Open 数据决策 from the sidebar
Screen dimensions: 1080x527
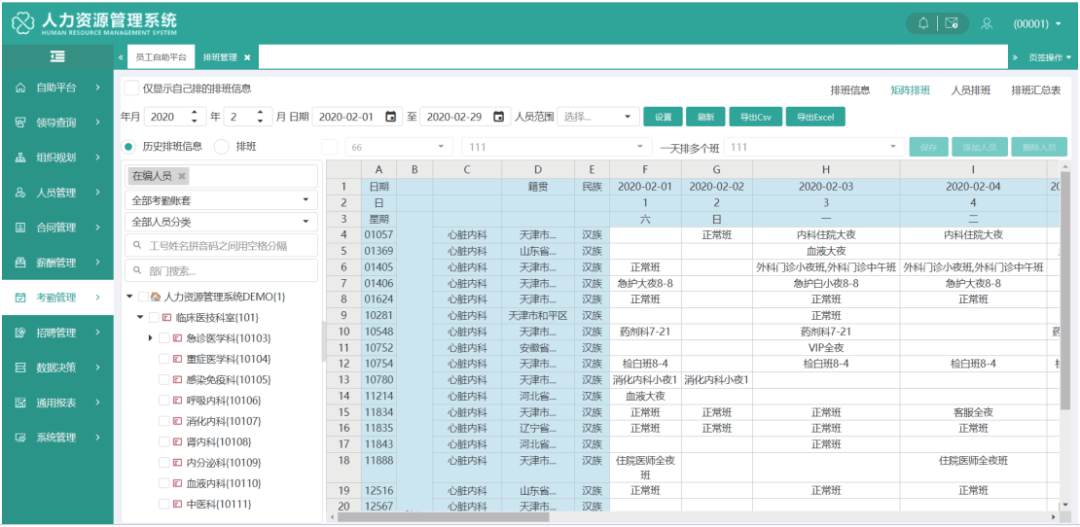tap(55, 368)
